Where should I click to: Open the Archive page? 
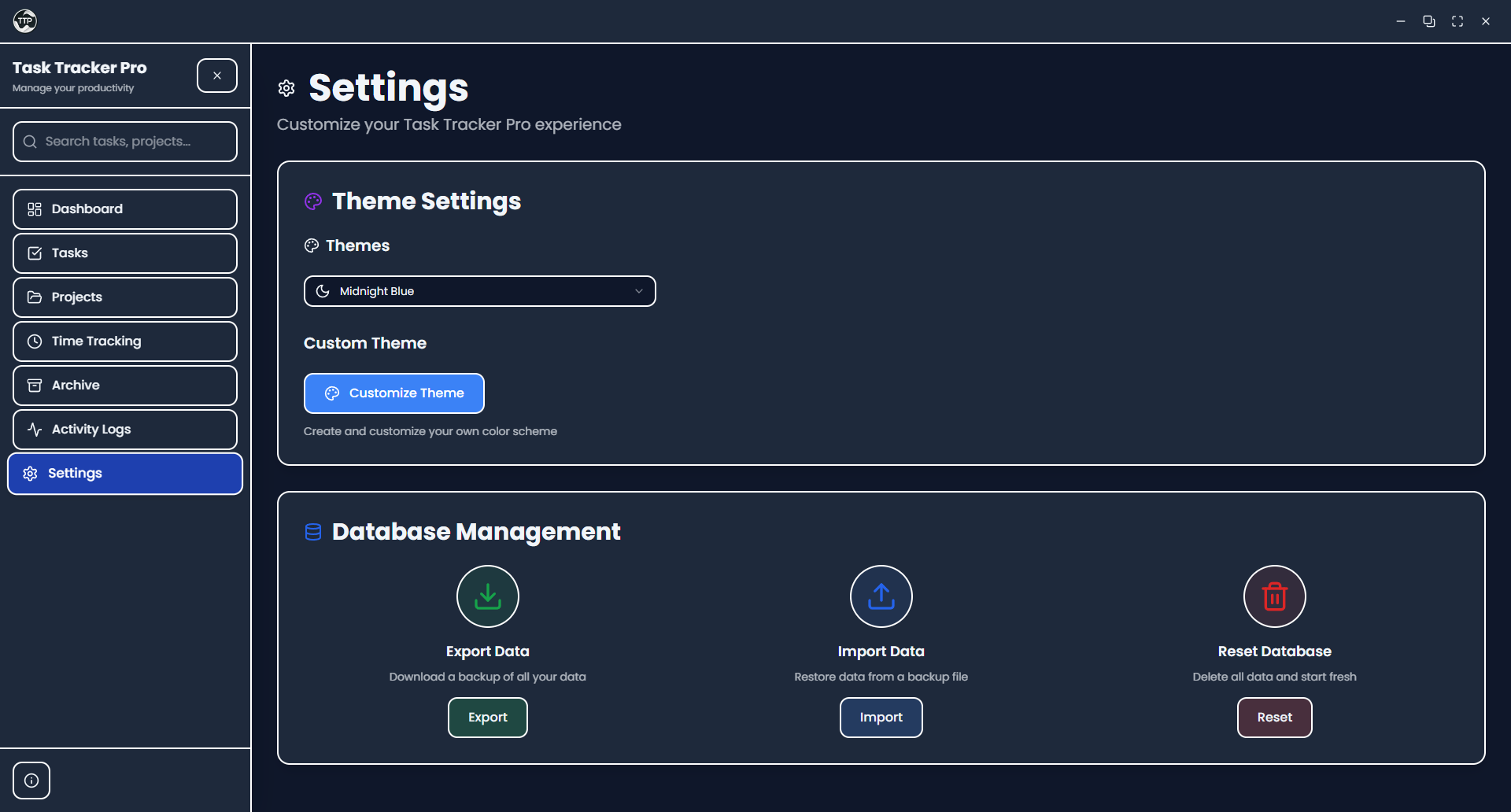click(125, 386)
